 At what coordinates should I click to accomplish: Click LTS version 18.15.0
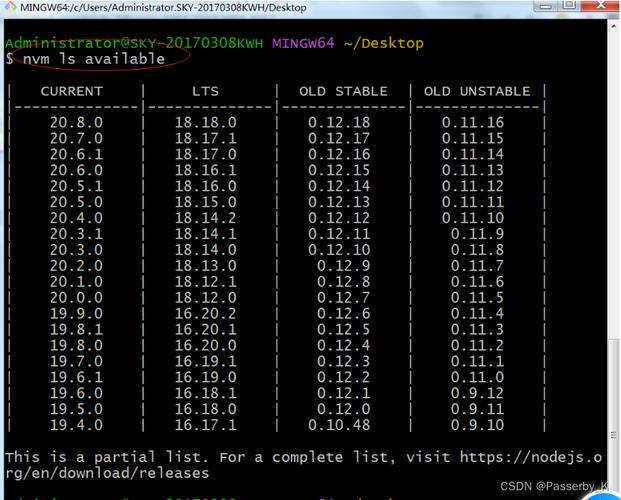[206, 202]
